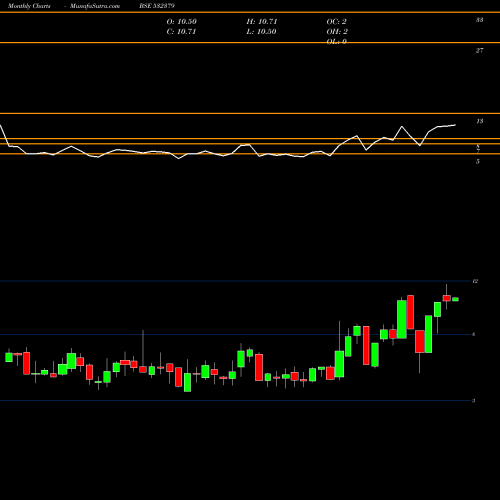The image size is (500, 500).
Task: Click the 'OH: 2' readout
Action: click(337, 32)
